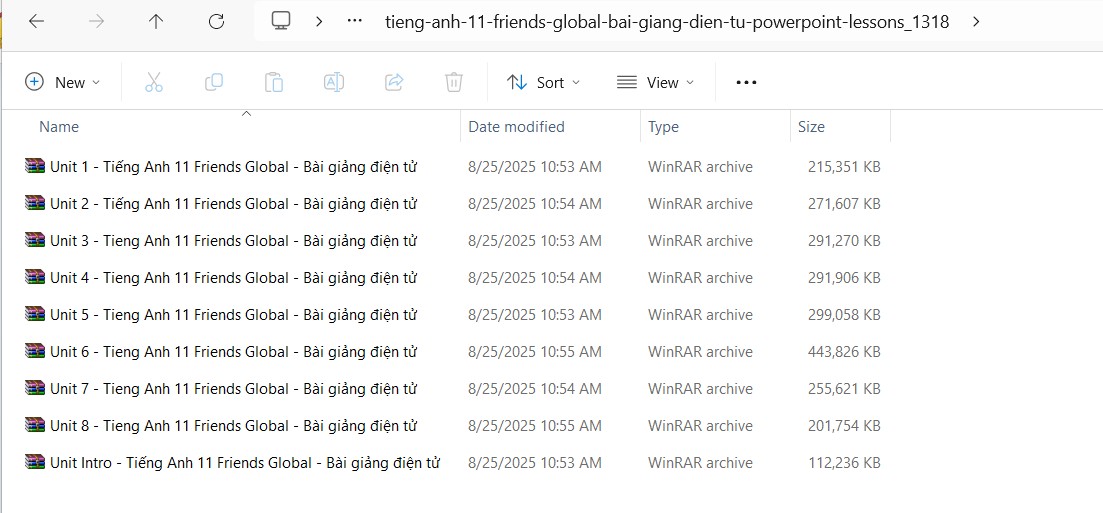Select the Unit 7 archive icon
The image size is (1103, 513).
pos(34,388)
